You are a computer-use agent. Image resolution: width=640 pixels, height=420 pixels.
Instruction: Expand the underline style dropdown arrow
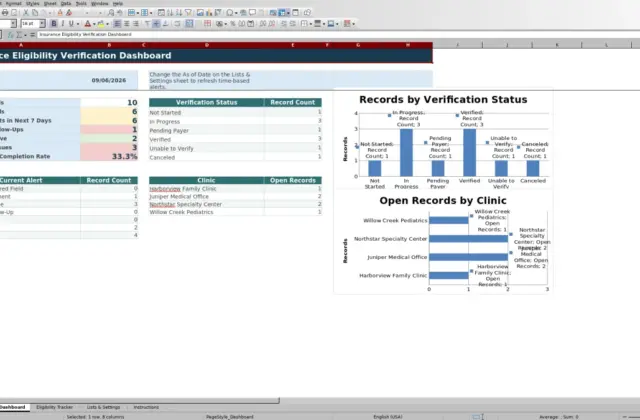point(78,24)
